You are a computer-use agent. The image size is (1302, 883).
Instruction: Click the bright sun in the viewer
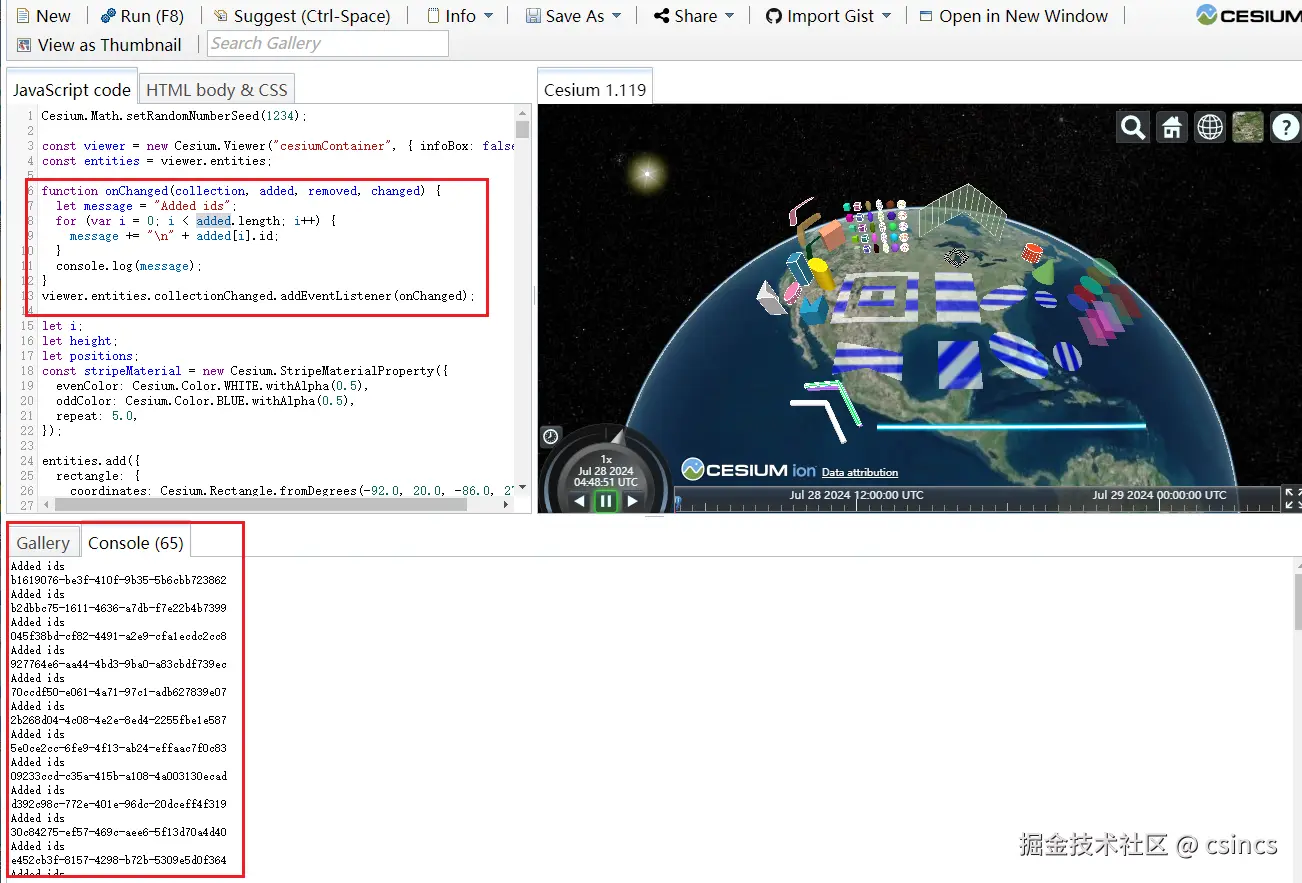(647, 174)
